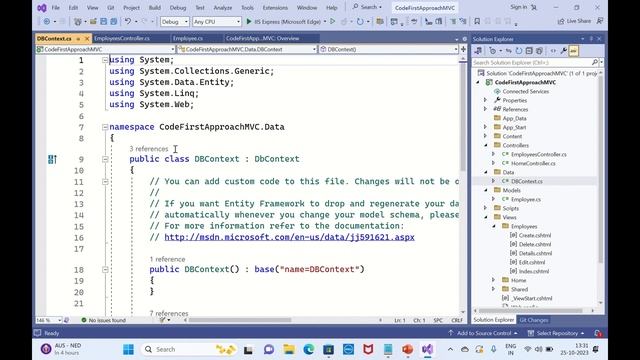Switch to Git Changes tab
Viewport: 640px width, 360px height.
tap(533, 320)
